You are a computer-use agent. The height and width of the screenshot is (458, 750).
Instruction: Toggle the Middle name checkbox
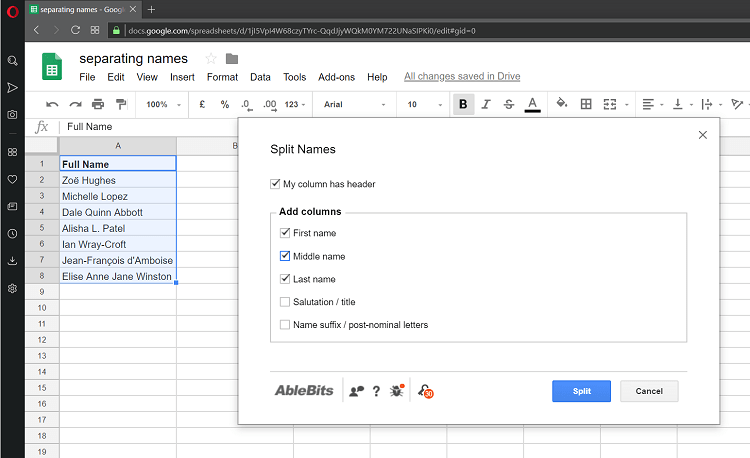(286, 256)
